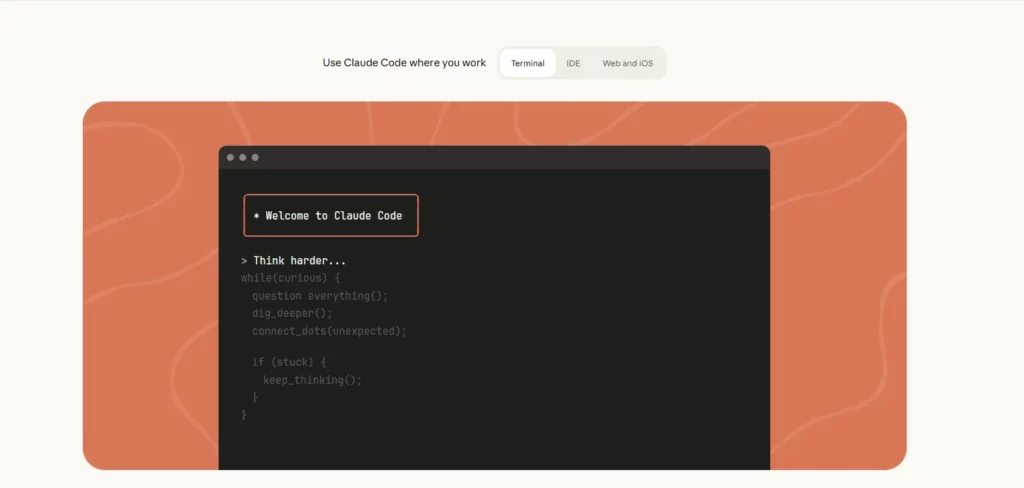Open the Web and iOS tab
Viewport: 1024px width, 488px height.
(628, 63)
